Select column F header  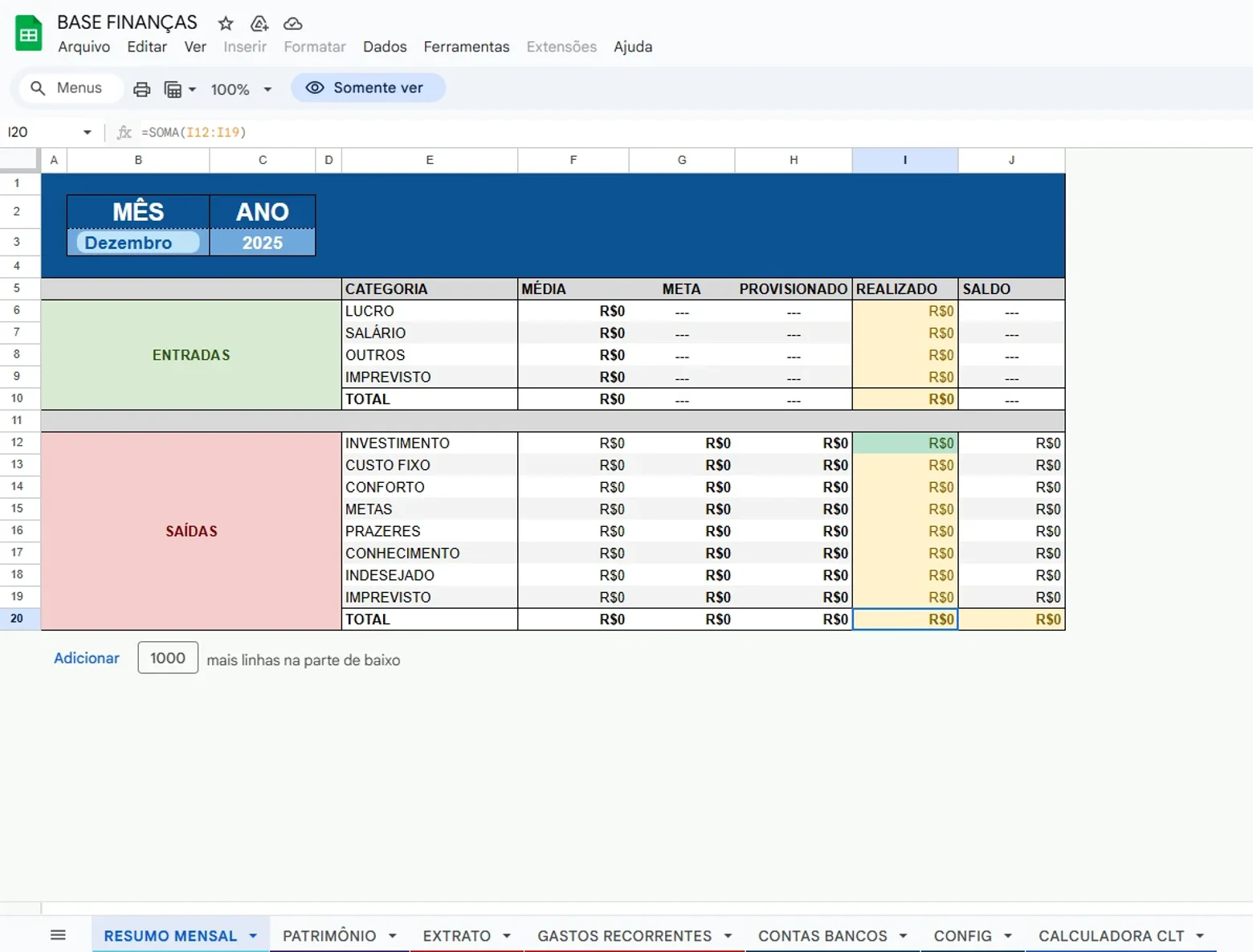click(x=573, y=160)
